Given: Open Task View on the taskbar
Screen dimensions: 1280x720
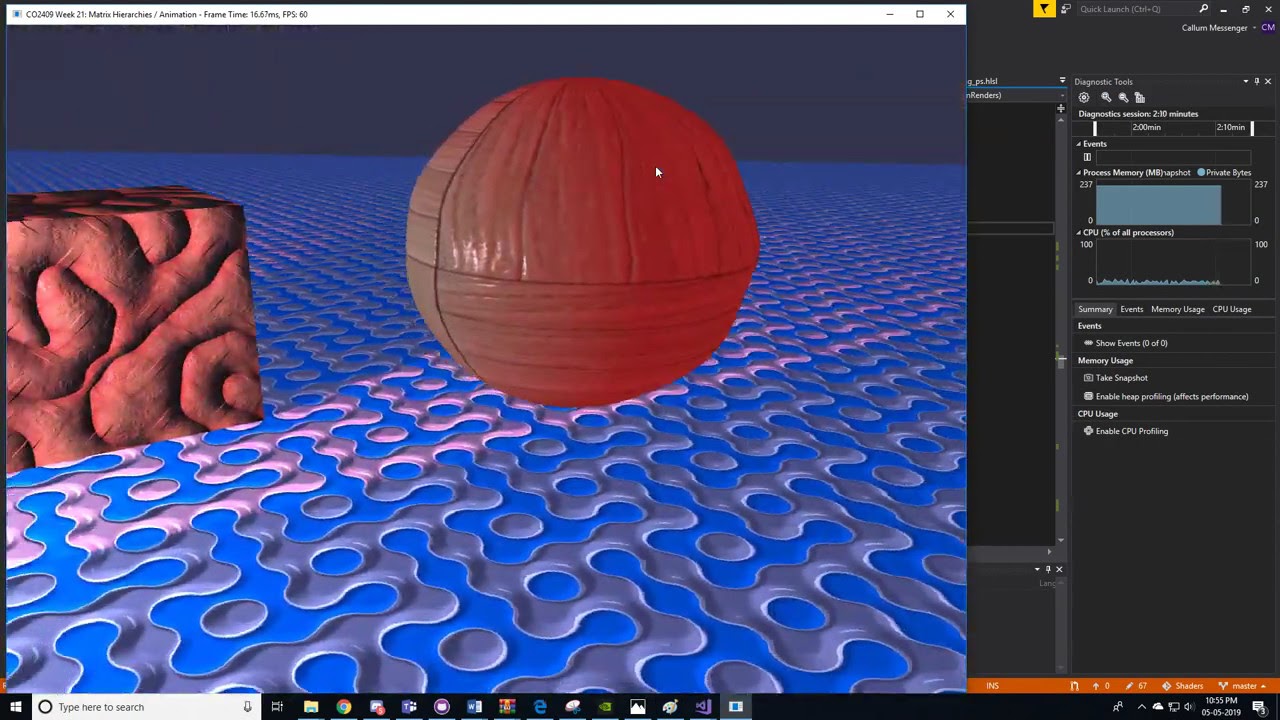Looking at the screenshot, I should point(277,707).
